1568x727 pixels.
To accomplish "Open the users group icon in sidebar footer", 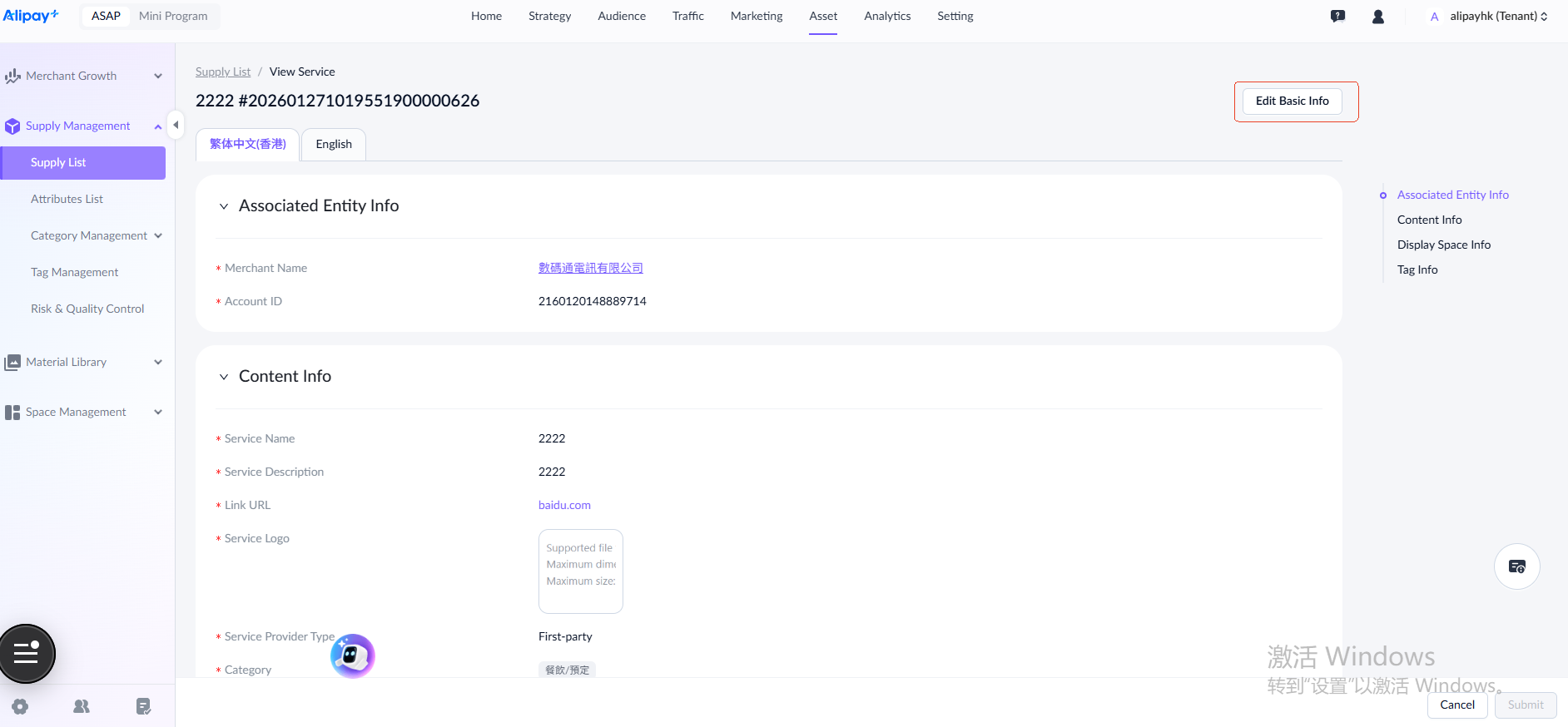I will [x=82, y=706].
